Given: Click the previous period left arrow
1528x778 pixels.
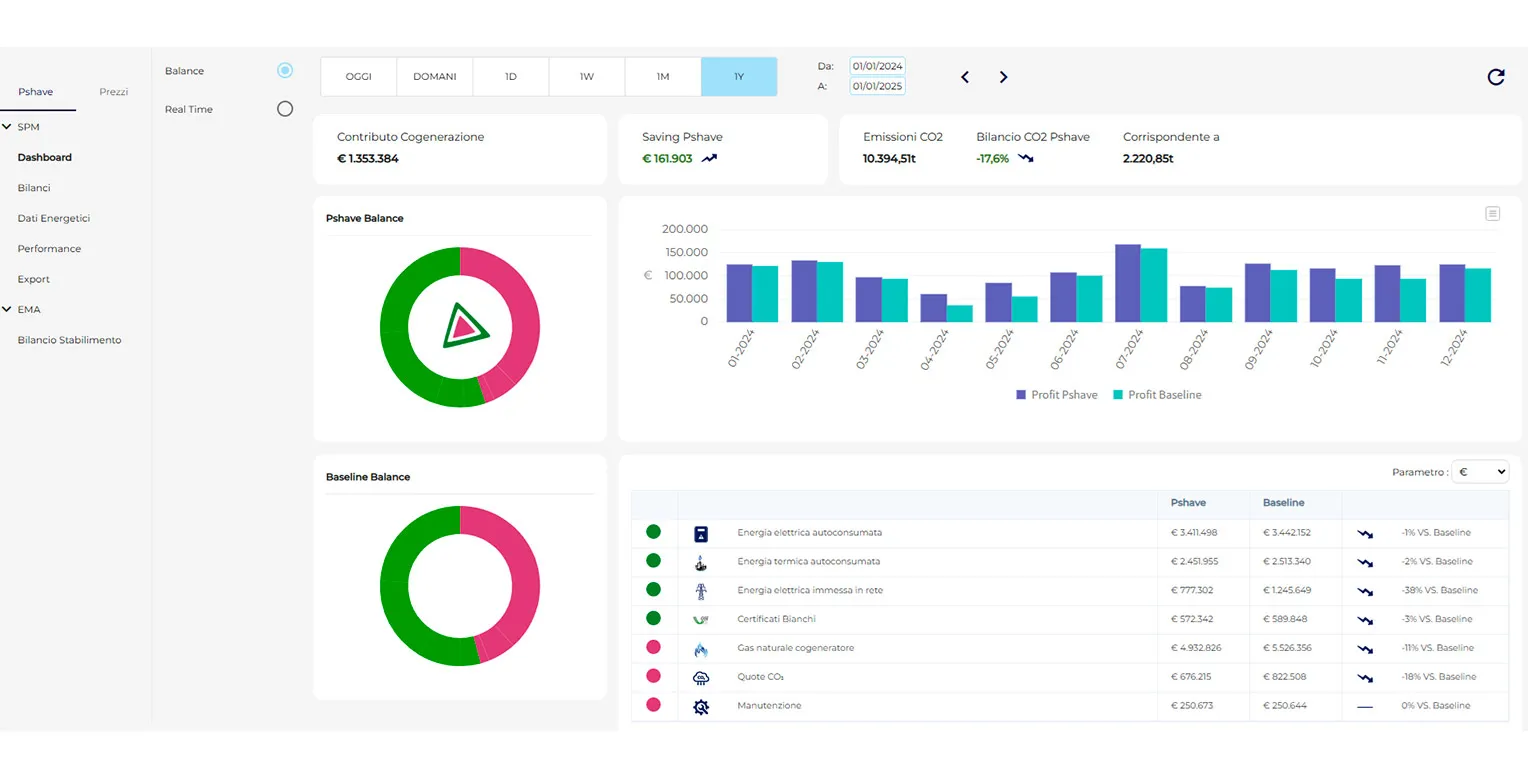Looking at the screenshot, I should [965, 77].
